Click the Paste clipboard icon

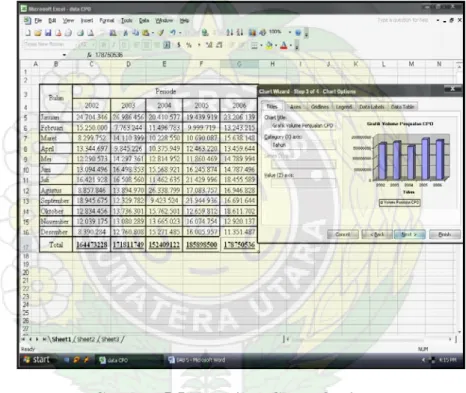point(145,33)
